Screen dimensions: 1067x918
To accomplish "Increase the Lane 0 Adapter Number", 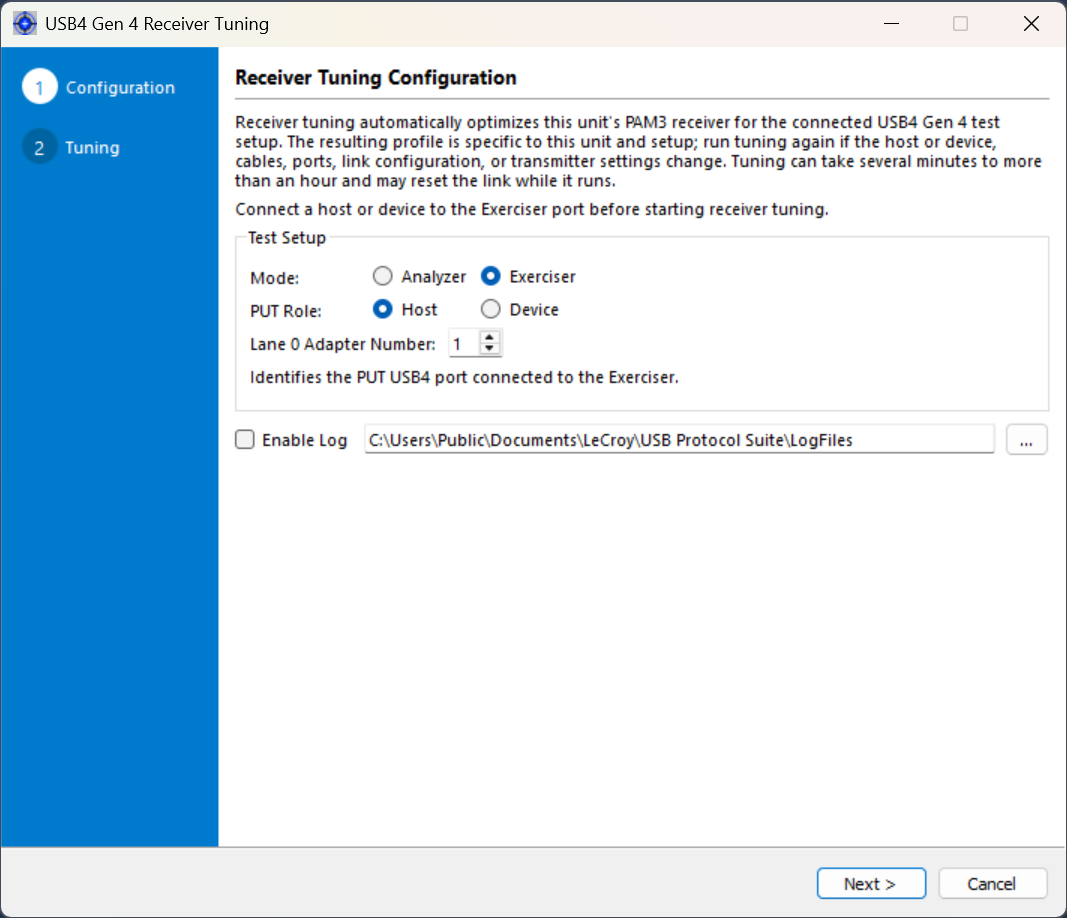I will (x=489, y=337).
